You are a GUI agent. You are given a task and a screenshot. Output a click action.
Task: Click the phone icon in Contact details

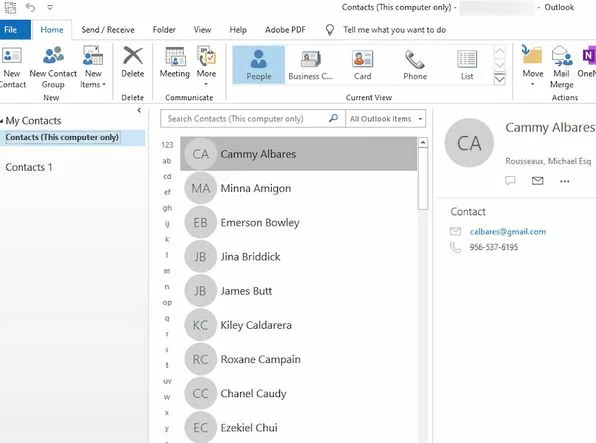(x=455, y=248)
